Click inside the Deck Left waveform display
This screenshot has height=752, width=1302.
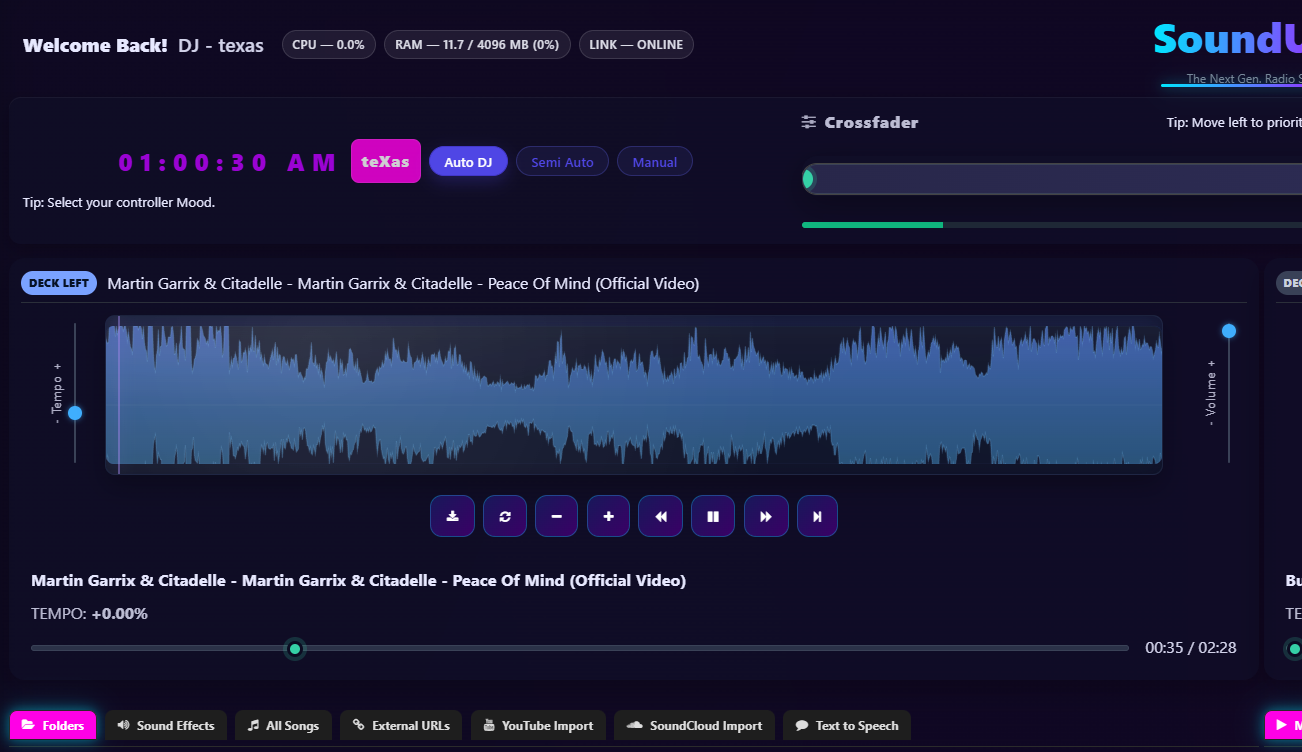click(634, 394)
